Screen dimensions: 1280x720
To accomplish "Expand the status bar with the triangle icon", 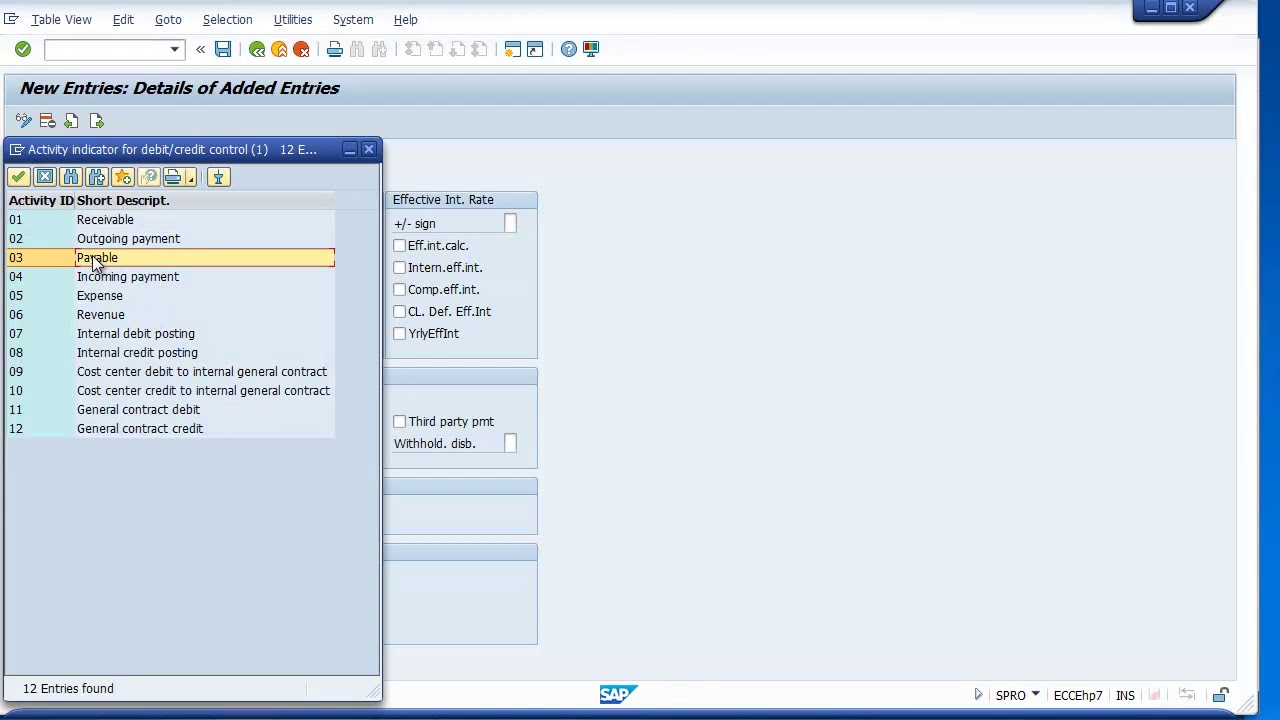I will click(x=978, y=695).
